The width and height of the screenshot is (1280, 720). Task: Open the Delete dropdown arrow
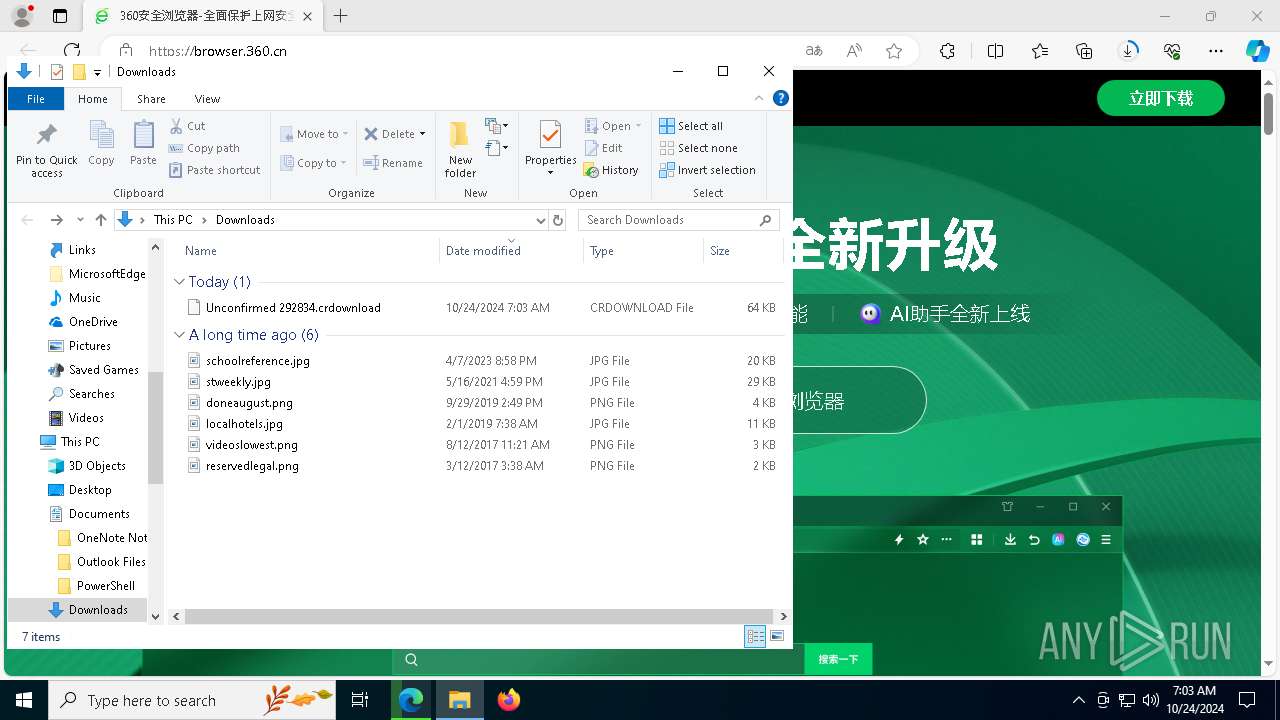click(422, 134)
